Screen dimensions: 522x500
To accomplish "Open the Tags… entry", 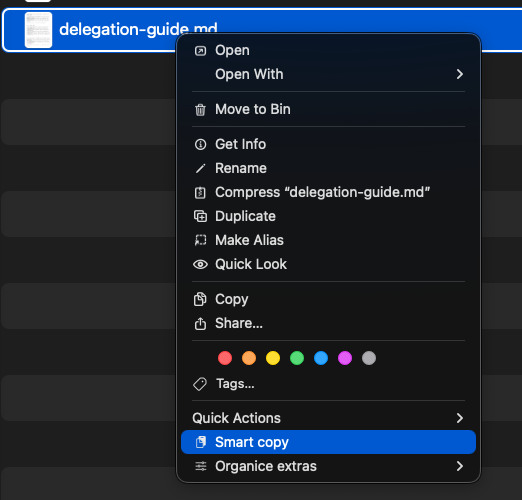I will [x=328, y=384].
